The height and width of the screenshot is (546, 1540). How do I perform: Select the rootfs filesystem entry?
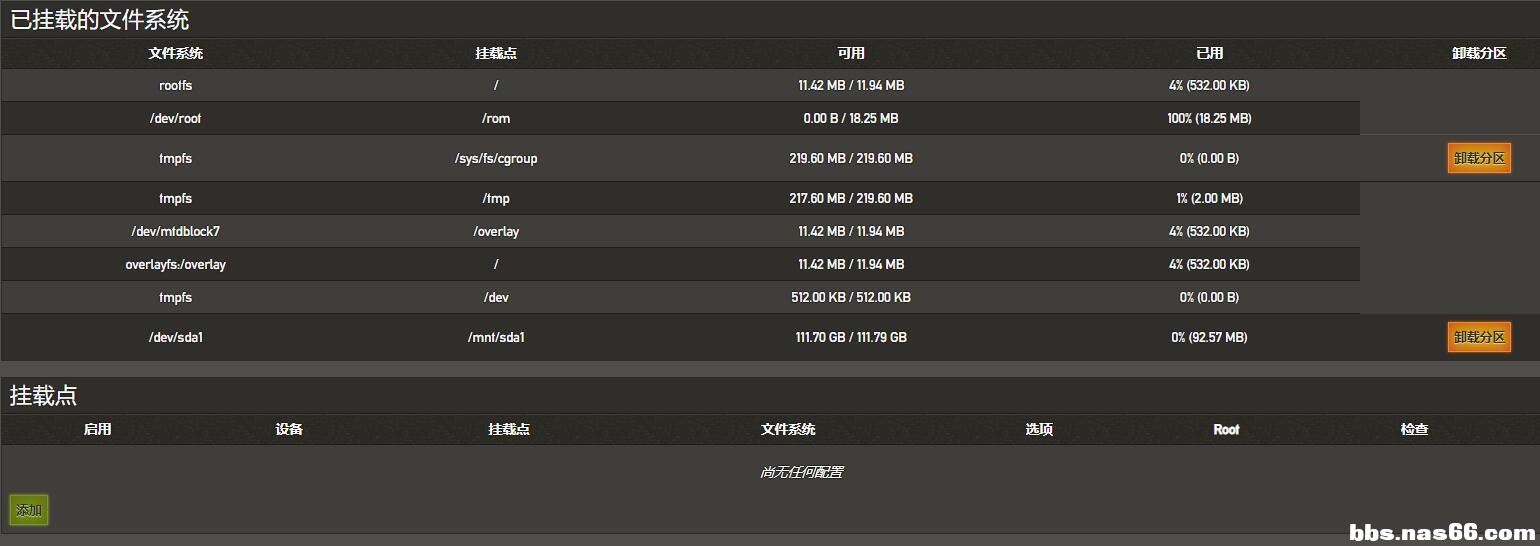pyautogui.click(x=176, y=85)
